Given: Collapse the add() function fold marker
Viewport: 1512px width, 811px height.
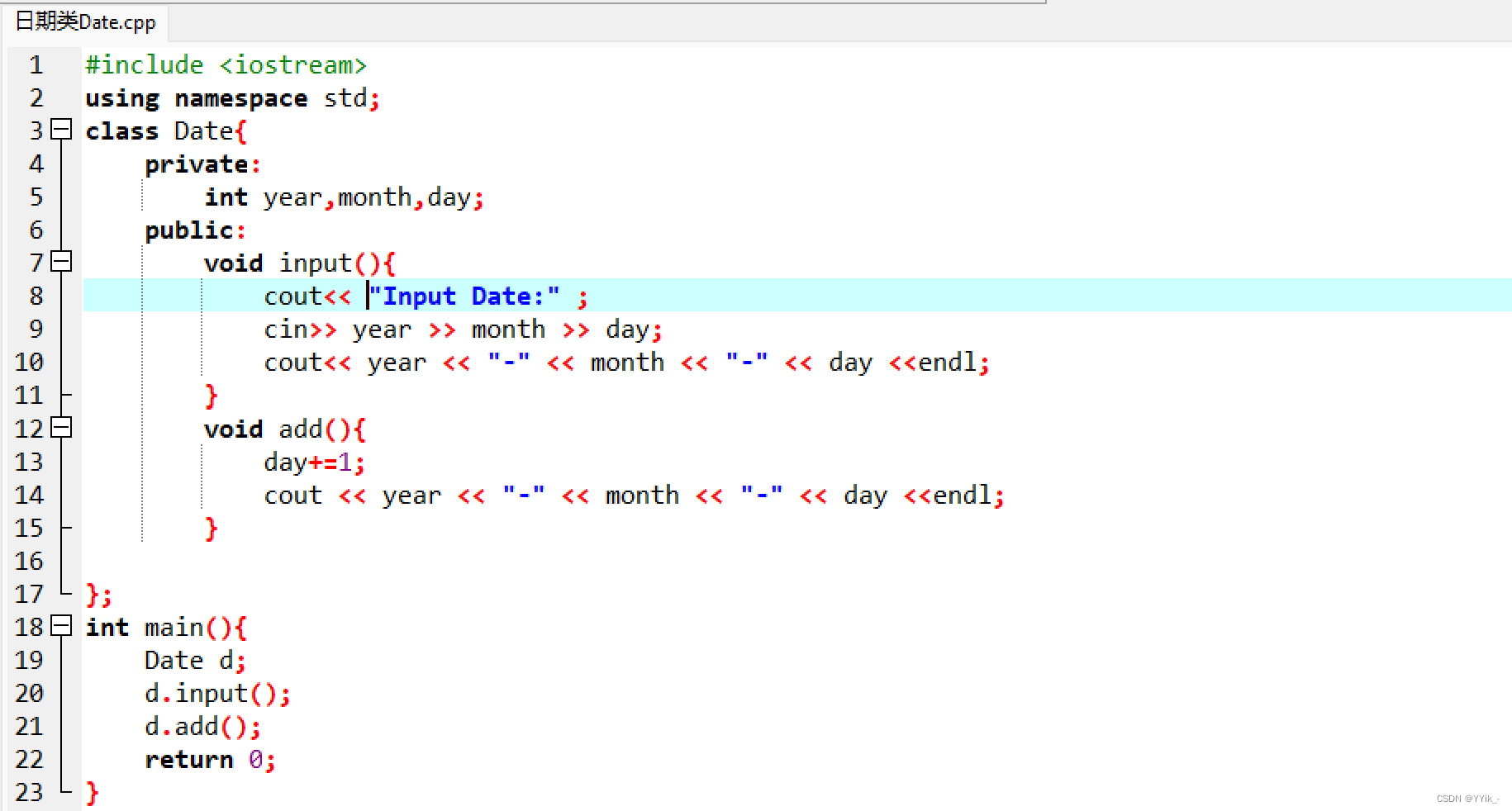Looking at the screenshot, I should pyautogui.click(x=60, y=428).
